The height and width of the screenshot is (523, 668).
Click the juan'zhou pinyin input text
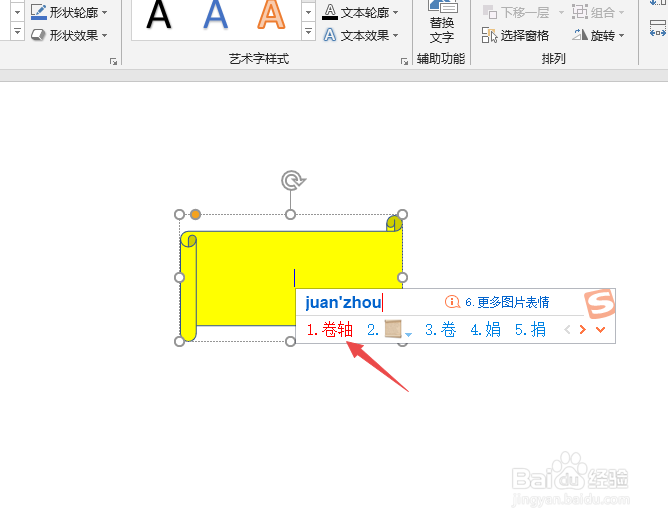tap(343, 302)
